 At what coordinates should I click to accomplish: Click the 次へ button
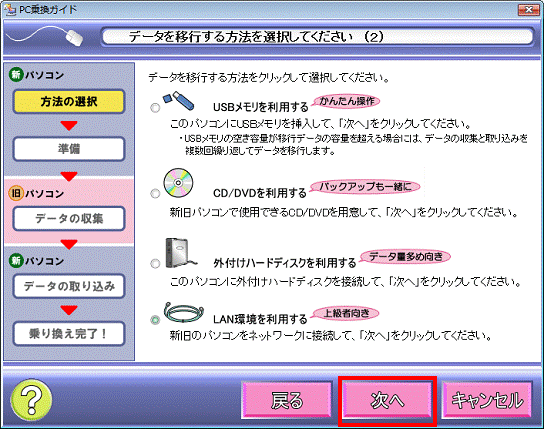tap(387, 401)
